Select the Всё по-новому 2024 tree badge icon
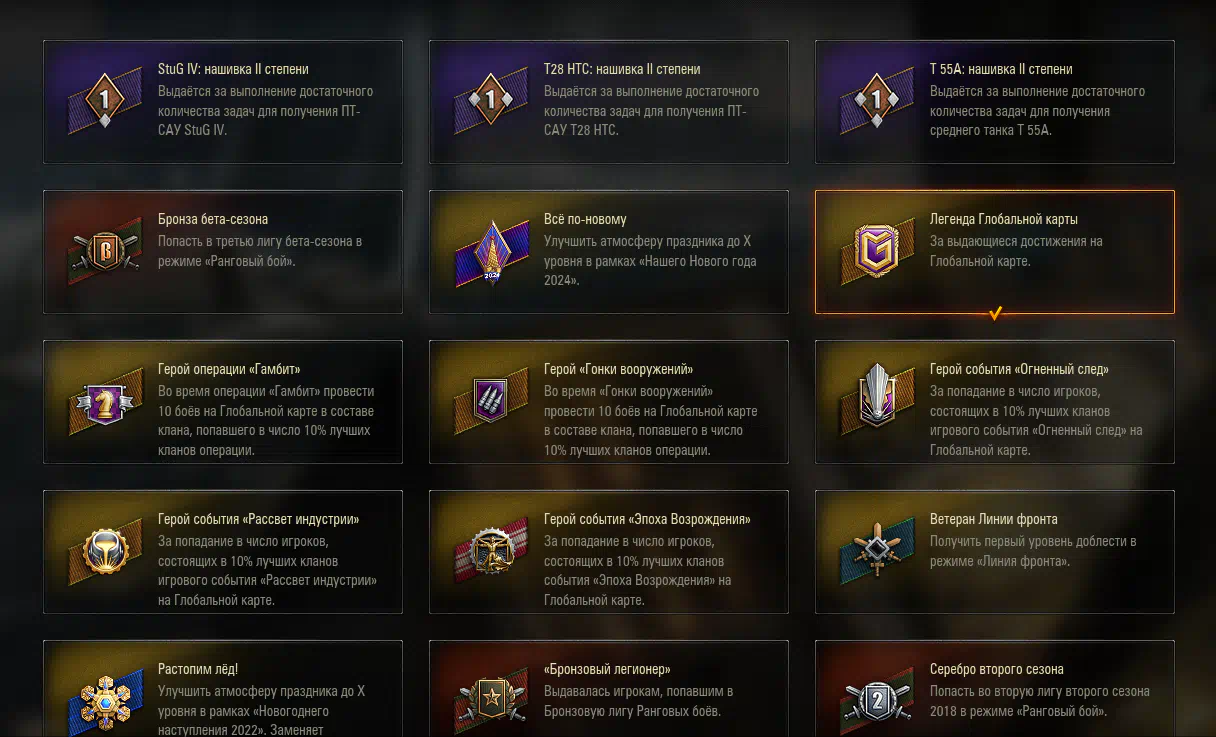Image resolution: width=1216 pixels, height=737 pixels. click(490, 251)
